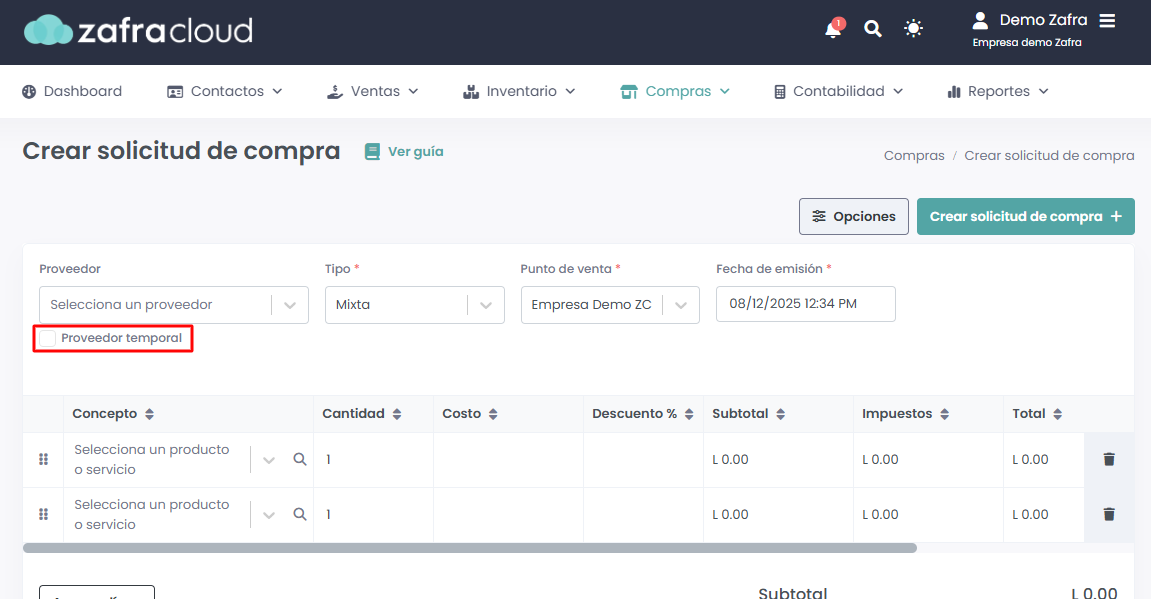Open the notifications bell icon

click(834, 29)
